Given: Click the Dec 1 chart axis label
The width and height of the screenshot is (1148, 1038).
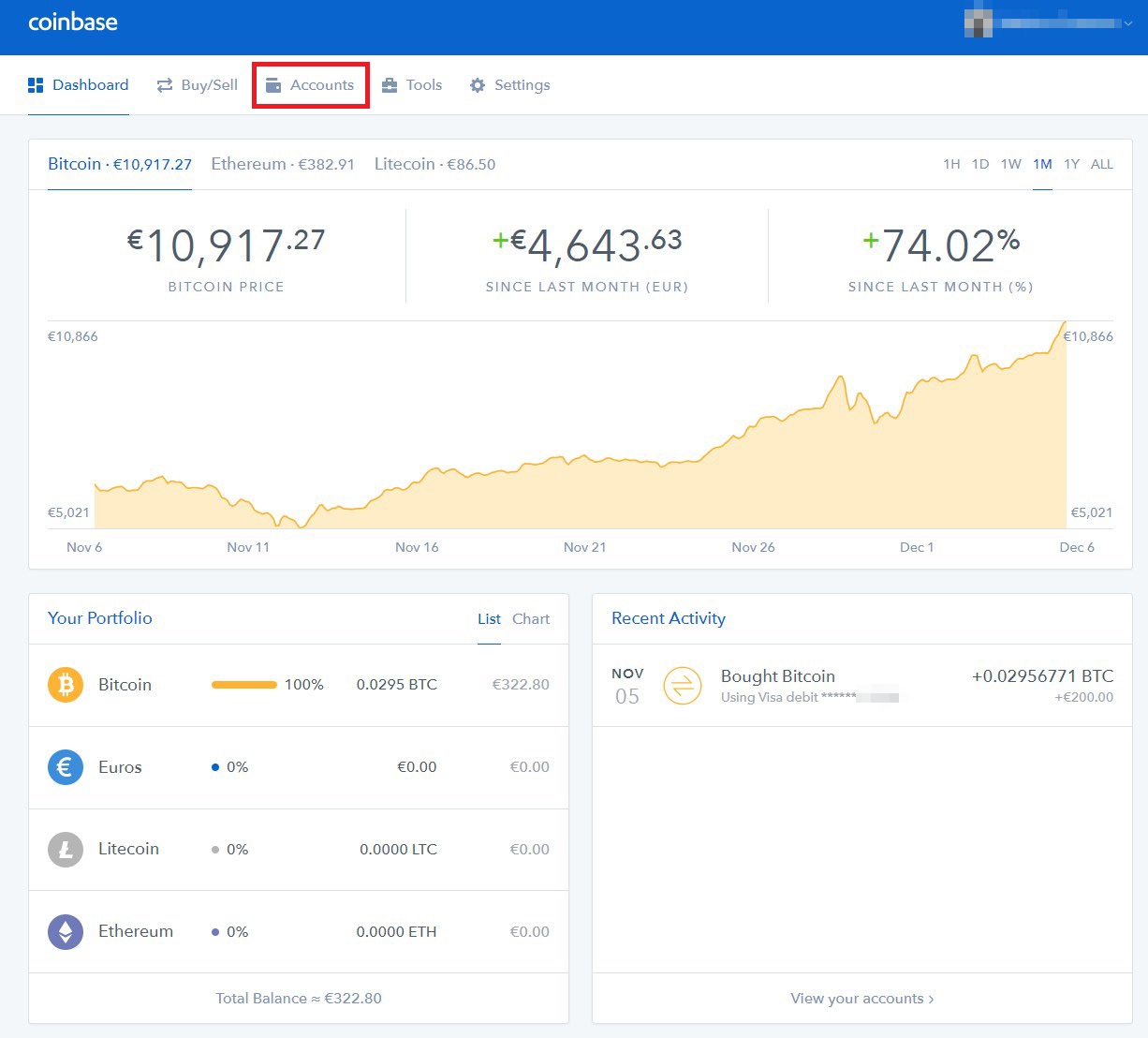Looking at the screenshot, I should [917, 547].
